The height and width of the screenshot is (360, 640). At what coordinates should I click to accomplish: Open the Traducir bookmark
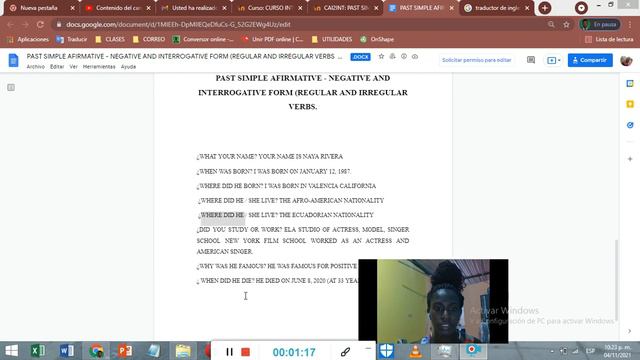point(72,39)
